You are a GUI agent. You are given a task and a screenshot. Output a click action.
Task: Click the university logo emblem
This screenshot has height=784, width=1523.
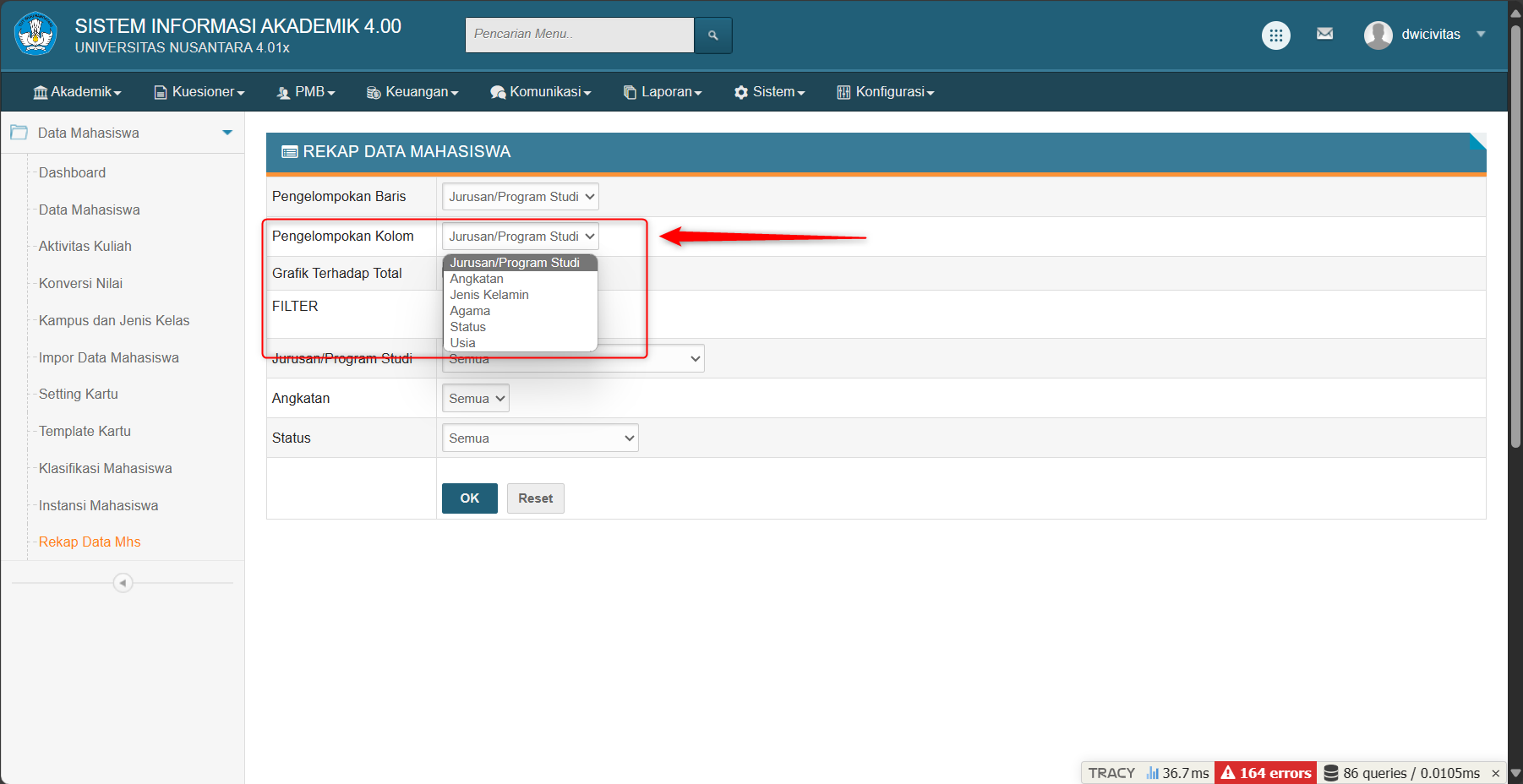coord(35,35)
